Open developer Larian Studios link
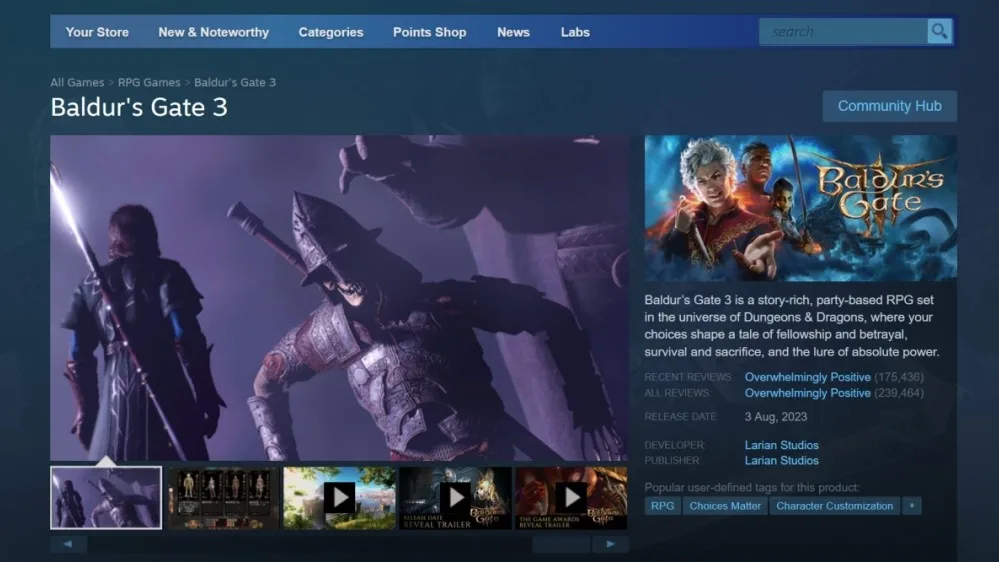 tap(782, 445)
